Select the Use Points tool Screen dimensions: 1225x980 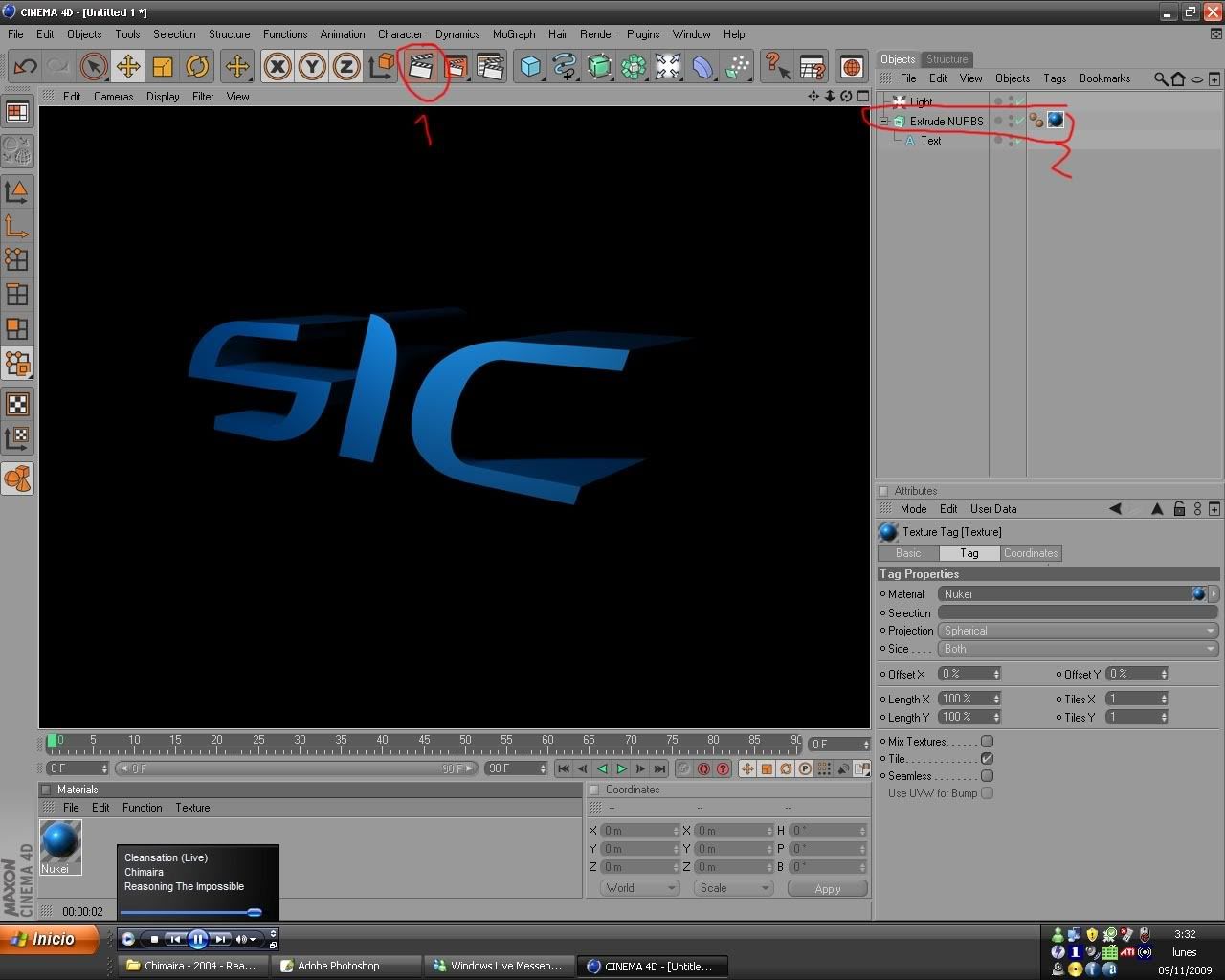point(17,259)
